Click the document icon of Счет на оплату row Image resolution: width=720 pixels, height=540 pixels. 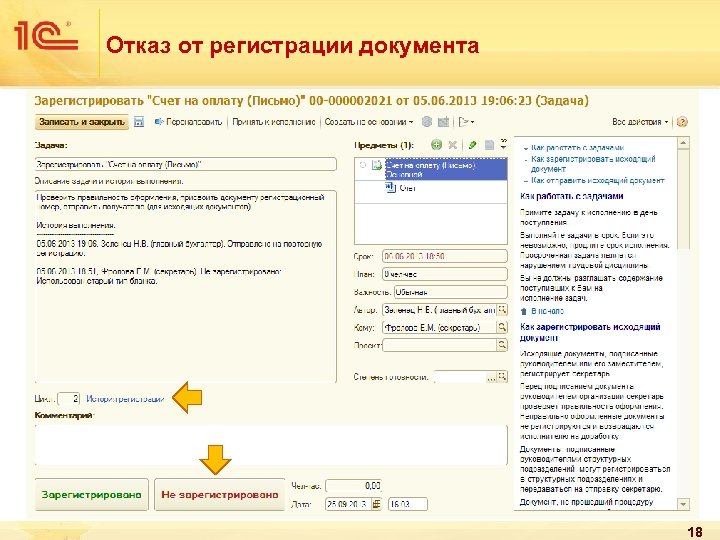coord(377,165)
